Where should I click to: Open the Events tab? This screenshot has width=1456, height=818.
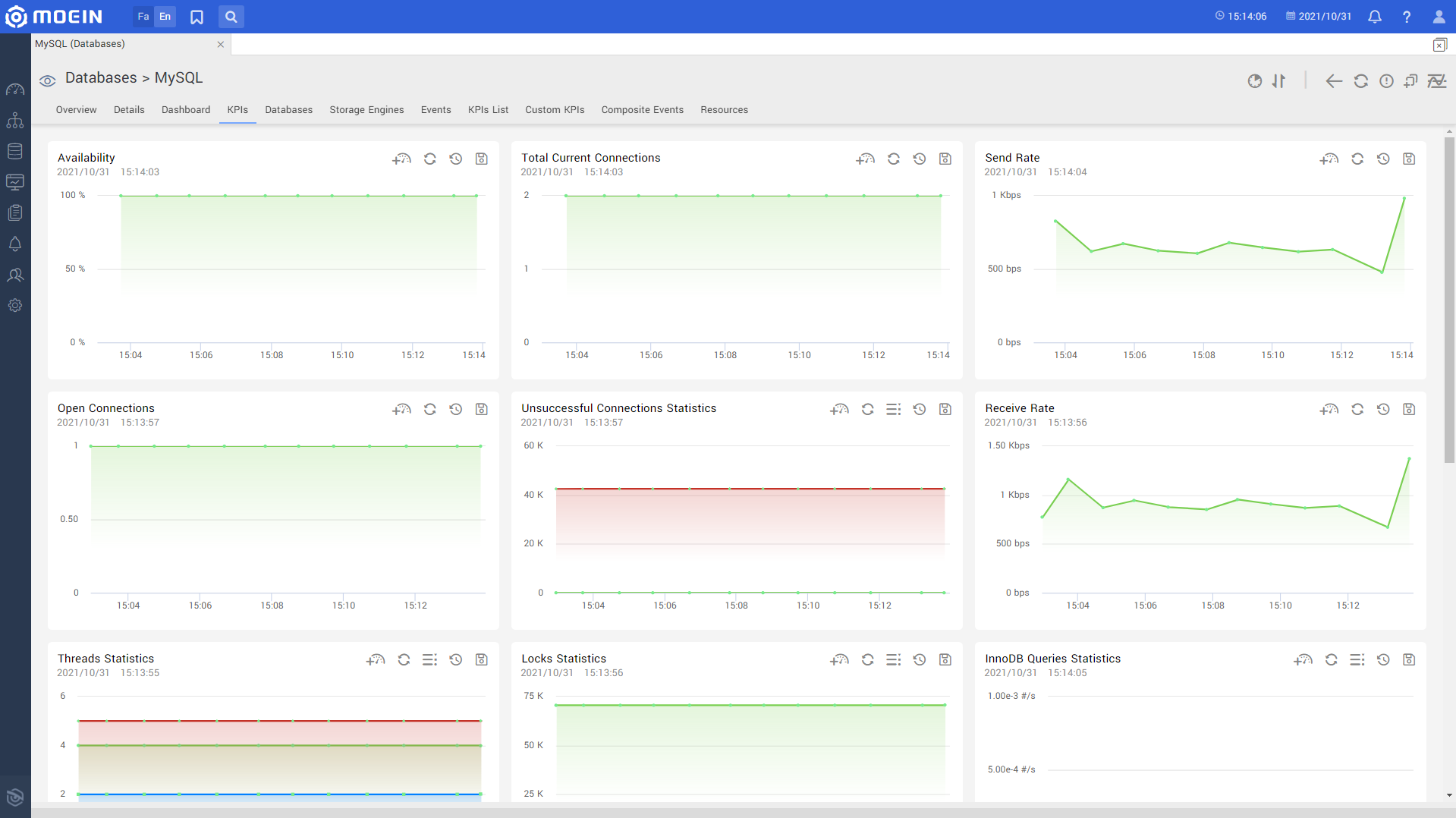point(436,110)
